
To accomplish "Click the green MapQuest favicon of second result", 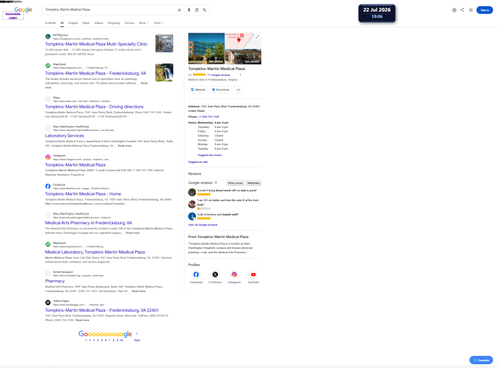I will 48,66.
